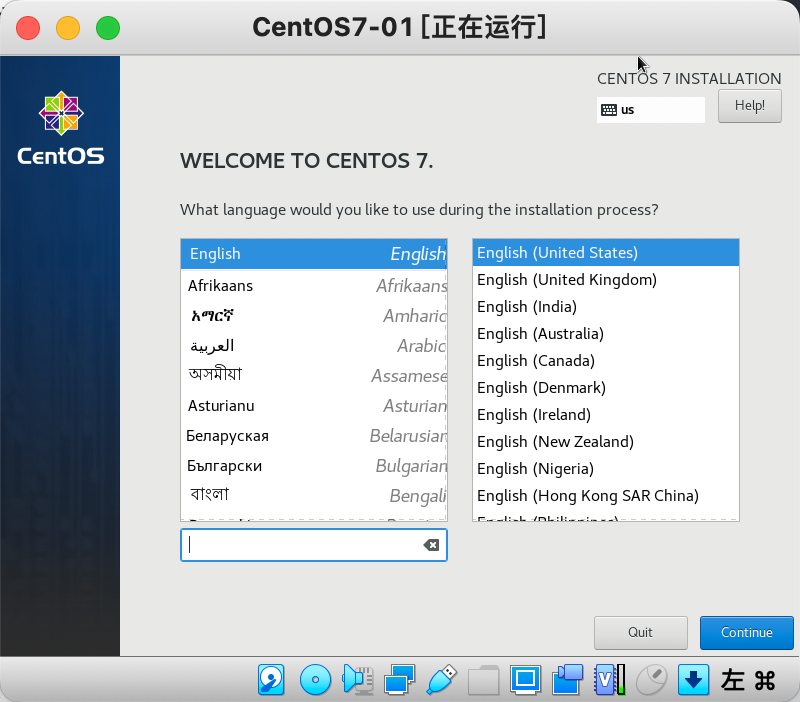Image resolution: width=800 pixels, height=702 pixels.
Task: Click the mouse integration status icon
Action: pos(652,680)
